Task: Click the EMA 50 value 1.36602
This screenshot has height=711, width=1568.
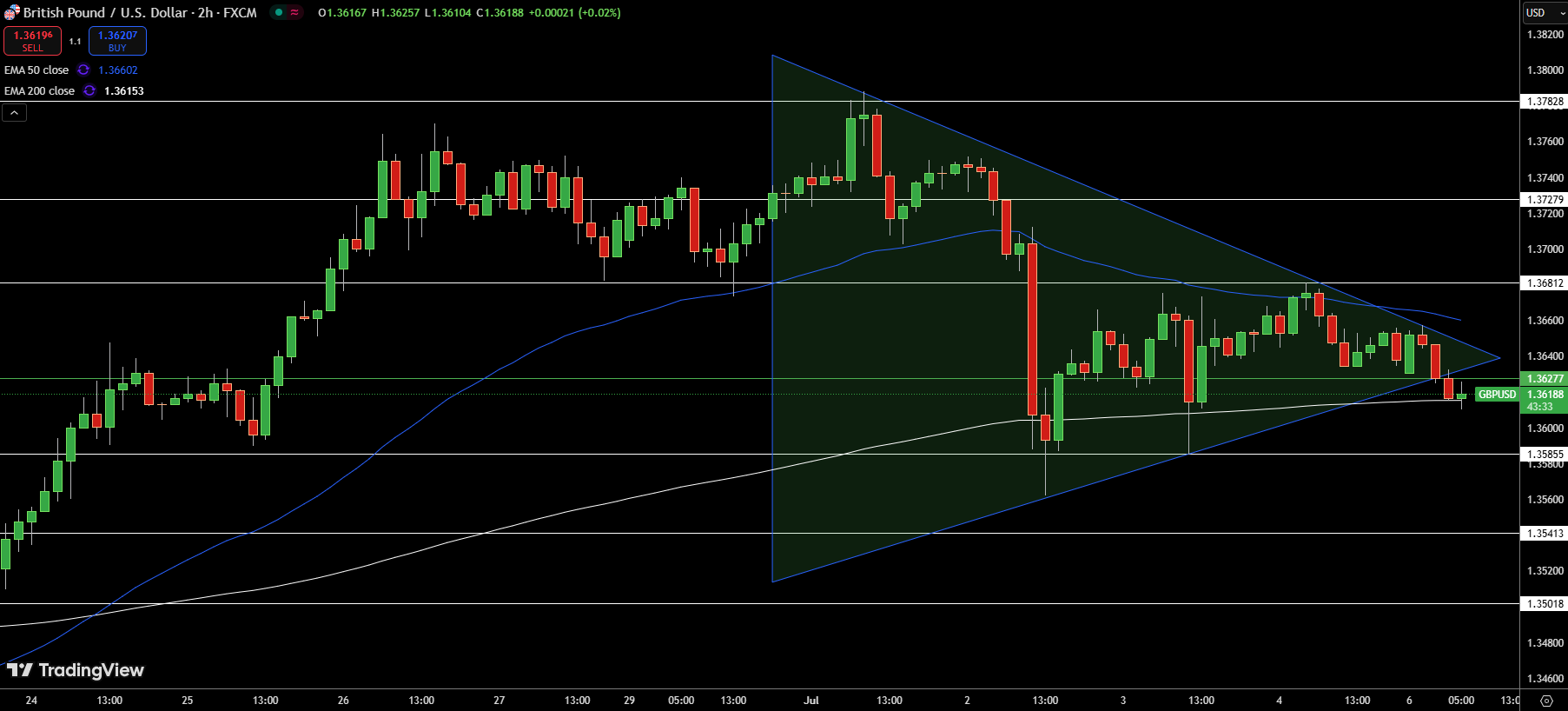Action: 118,70
